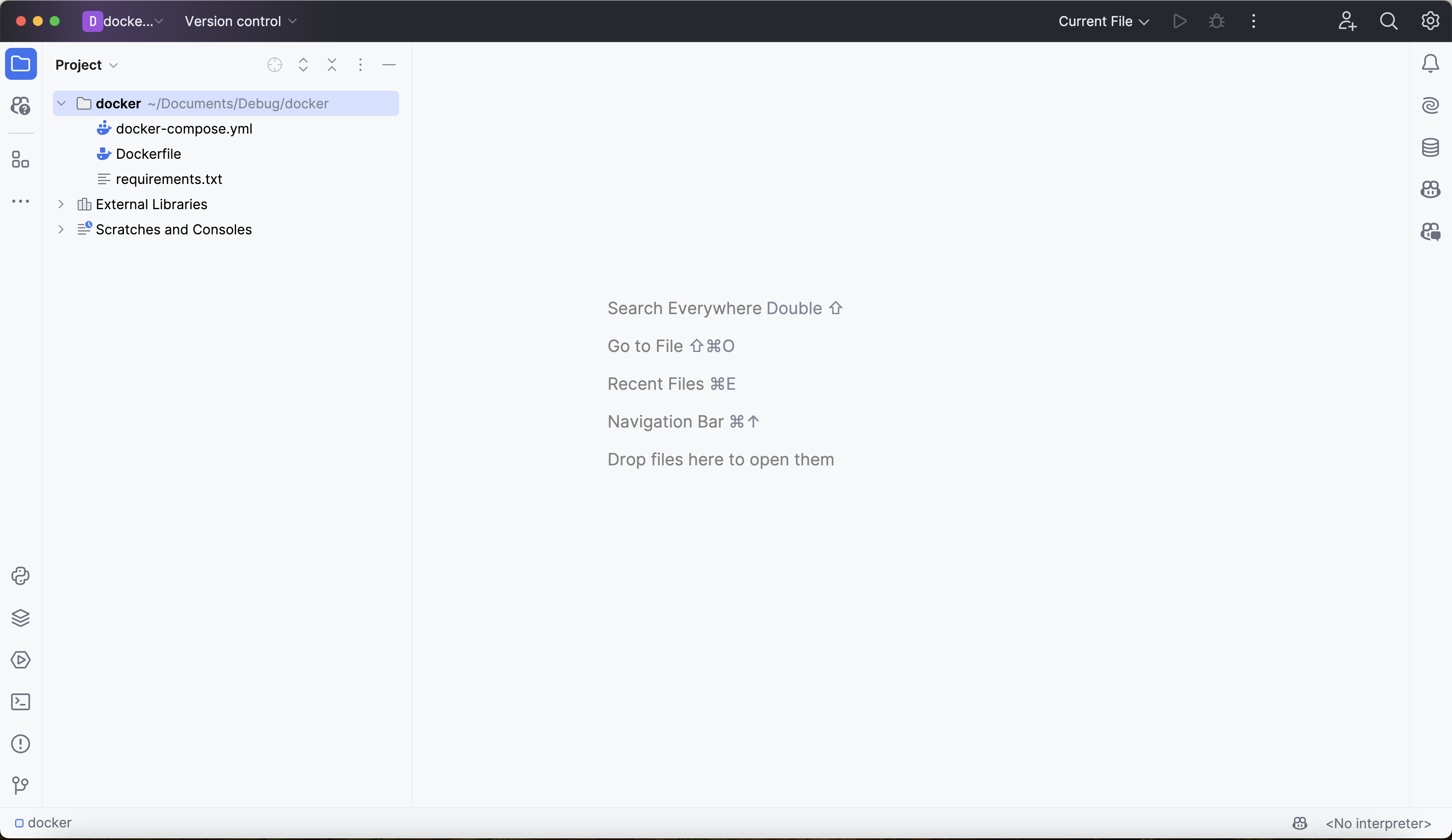Open the Git branch tool window
This screenshot has height=840, width=1452.
(21, 785)
